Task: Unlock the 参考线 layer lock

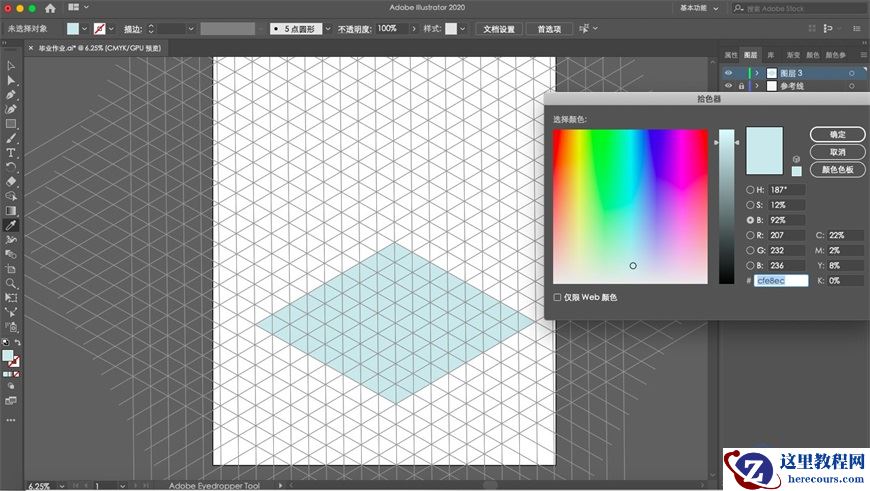Action: tap(741, 86)
